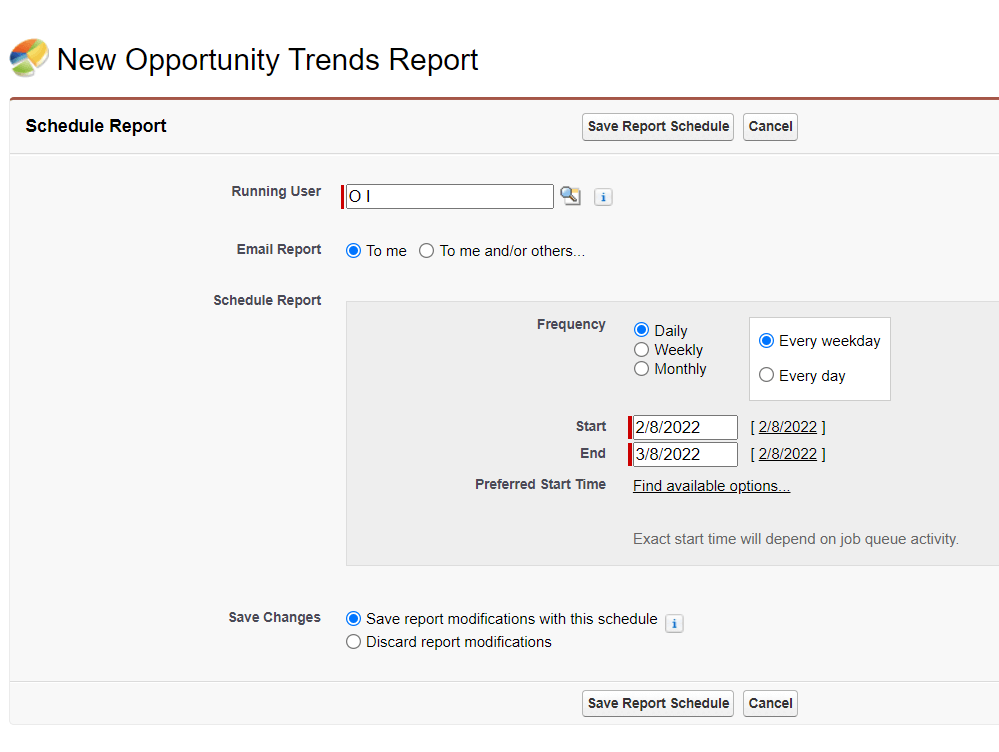Choose 'To me and/or others...' radio button
This screenshot has width=999, height=752.
427,251
